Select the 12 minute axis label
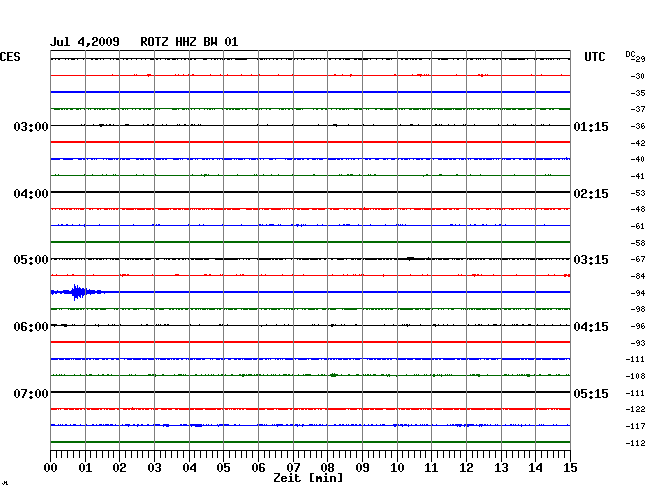Screen dimensions: 650x494 (466, 468)
